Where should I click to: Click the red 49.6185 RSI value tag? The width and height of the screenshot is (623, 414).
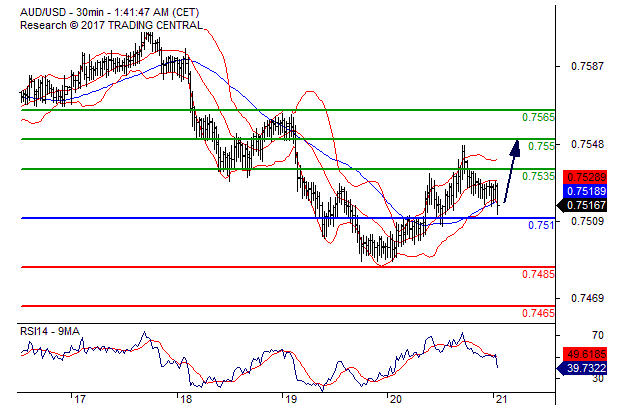coord(585,354)
